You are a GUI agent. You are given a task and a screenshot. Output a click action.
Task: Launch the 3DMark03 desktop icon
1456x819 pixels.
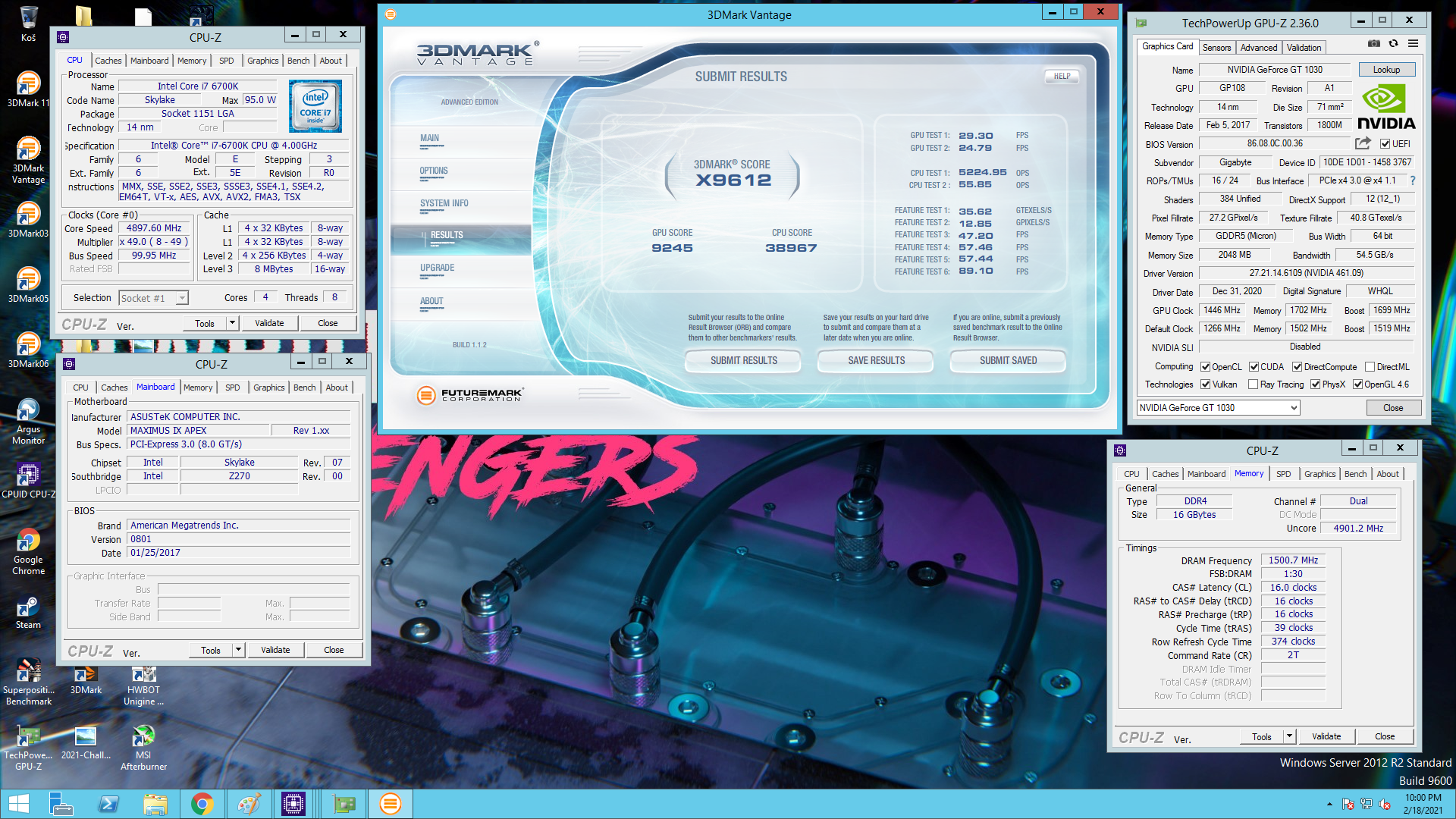(x=28, y=219)
